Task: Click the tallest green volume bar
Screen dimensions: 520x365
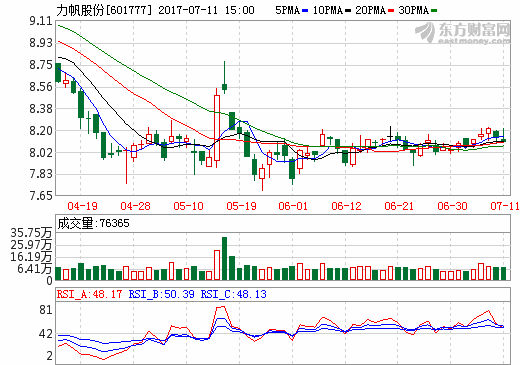Action: pyautogui.click(x=224, y=258)
